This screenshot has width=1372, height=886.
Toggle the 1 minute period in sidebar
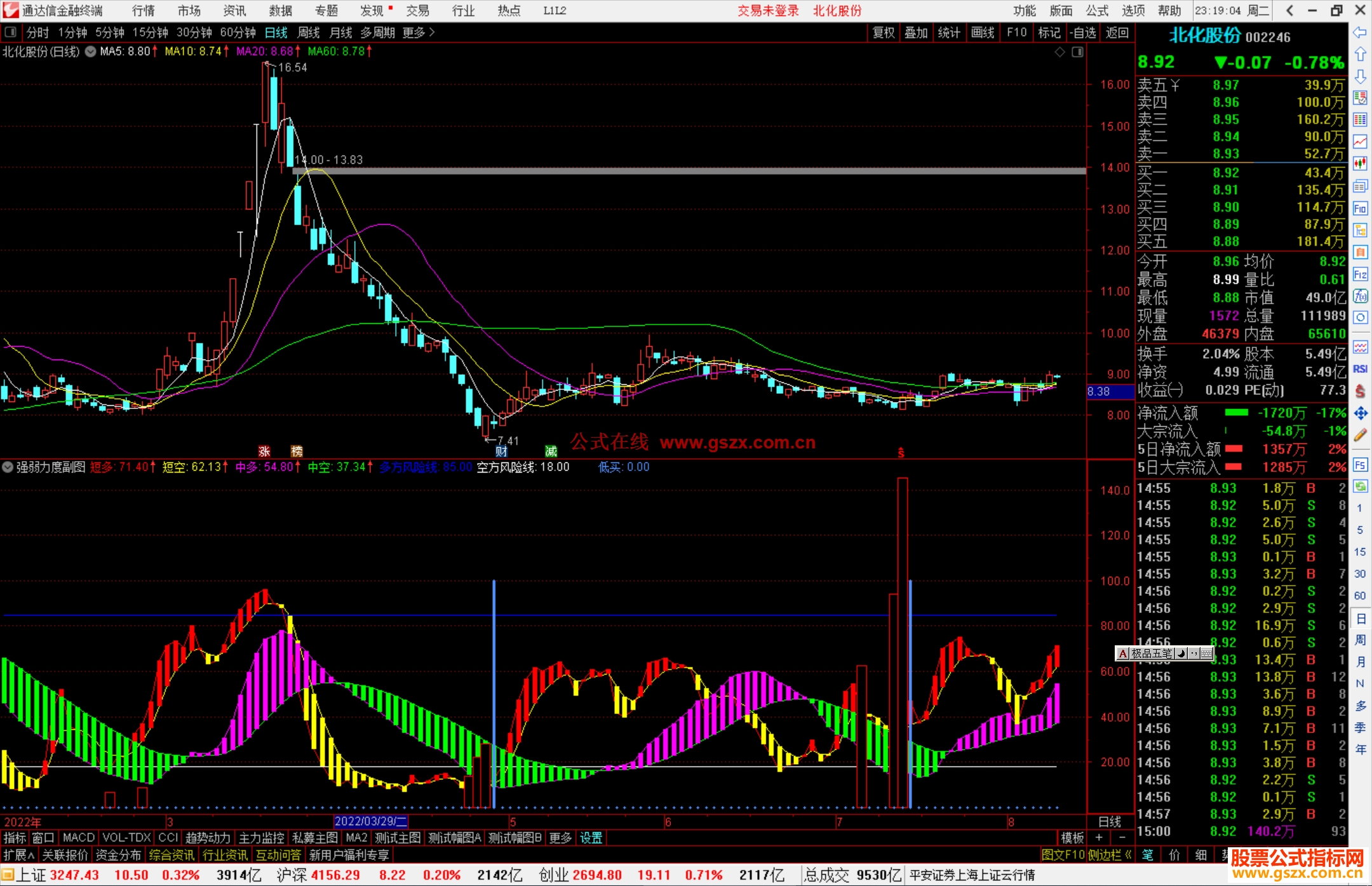click(1359, 508)
